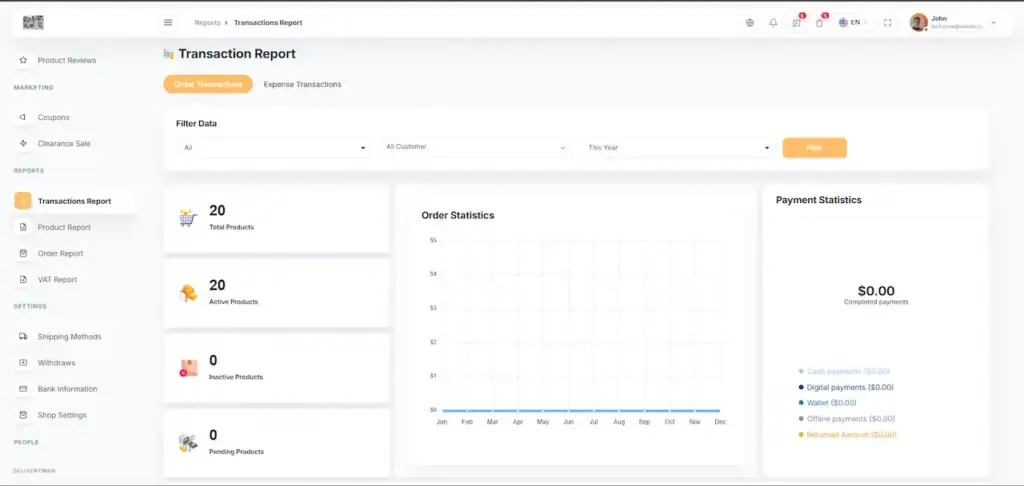1024x486 pixels.
Task: Click the Total Products label
Action: point(231,227)
